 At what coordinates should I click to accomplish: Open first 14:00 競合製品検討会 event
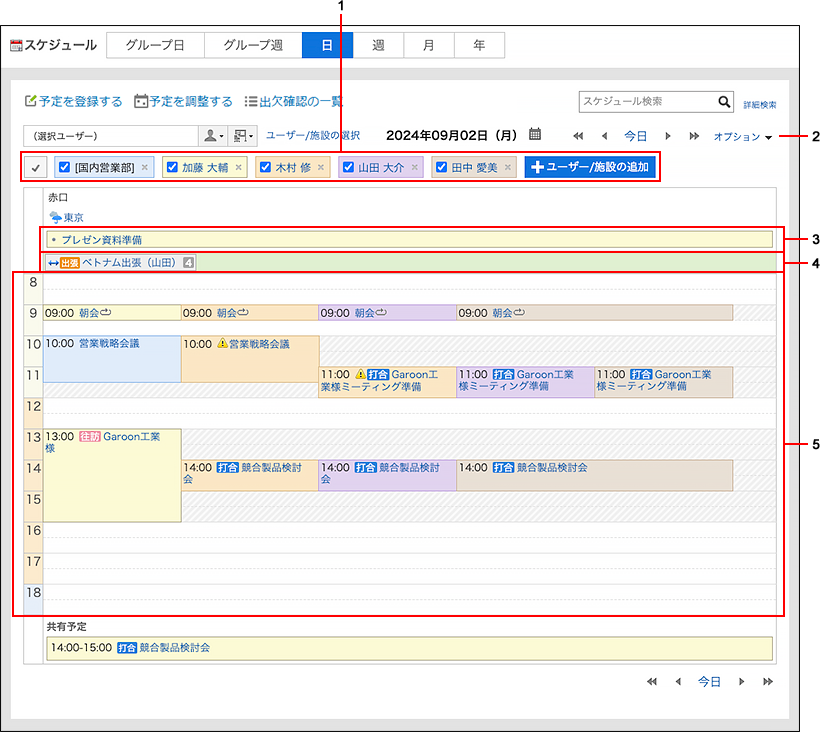pos(250,473)
